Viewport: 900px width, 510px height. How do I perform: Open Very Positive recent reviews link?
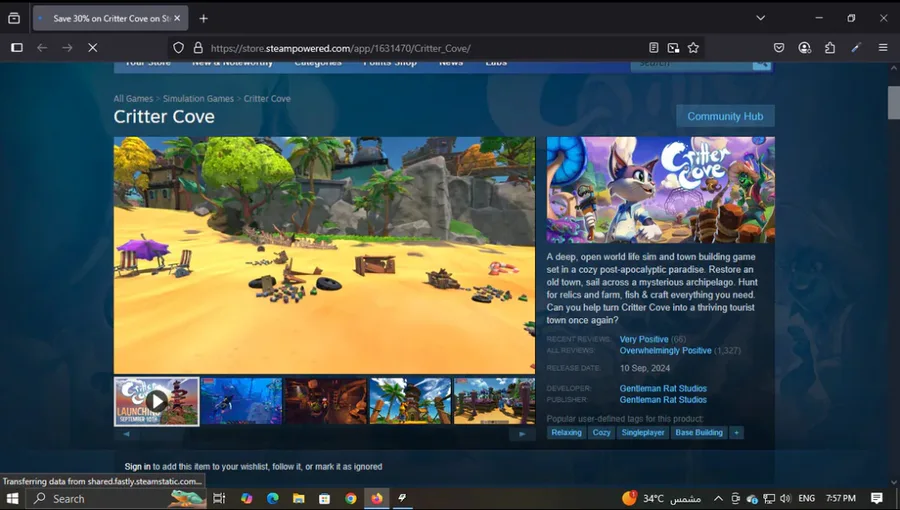(643, 339)
